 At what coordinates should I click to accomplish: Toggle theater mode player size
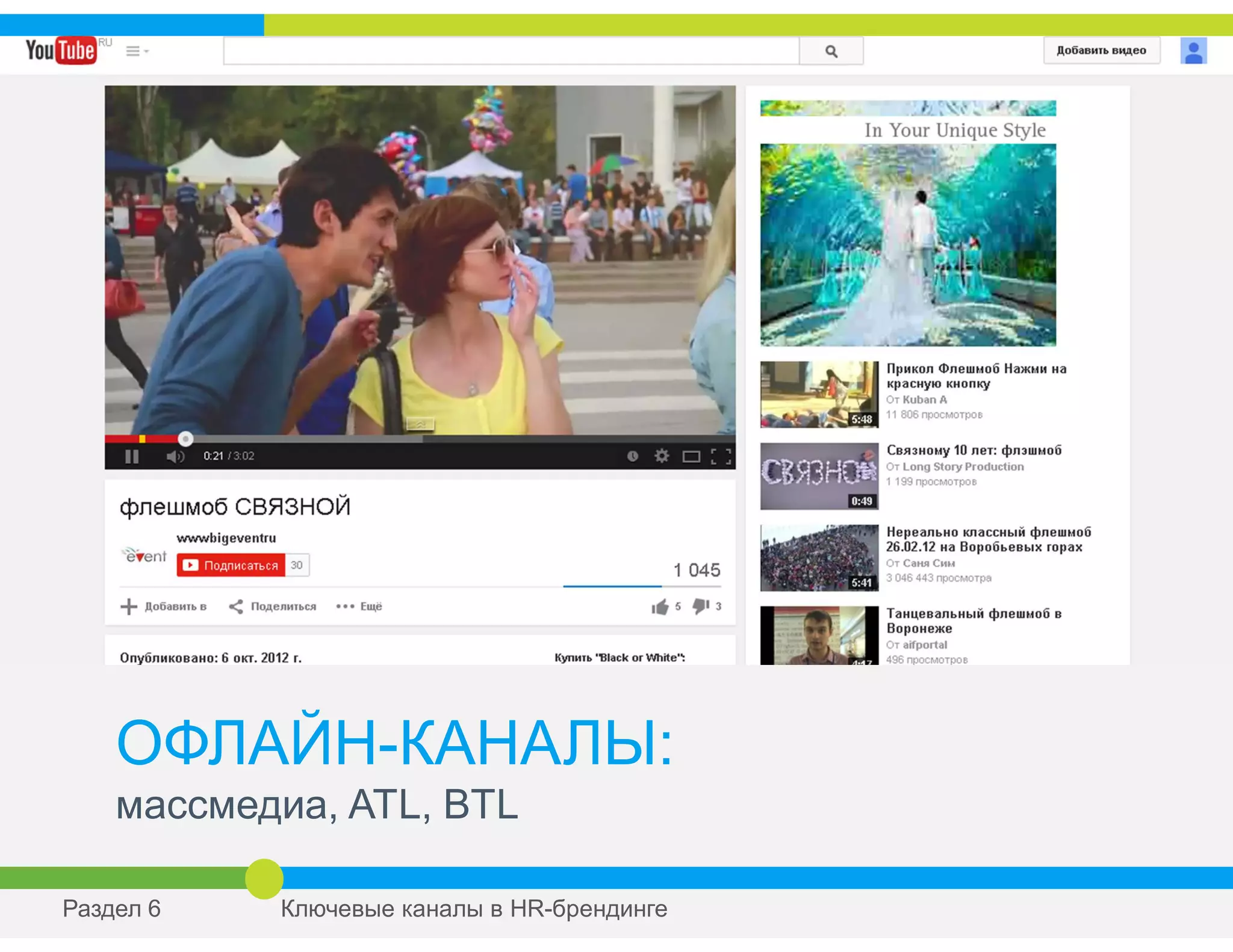tap(691, 457)
